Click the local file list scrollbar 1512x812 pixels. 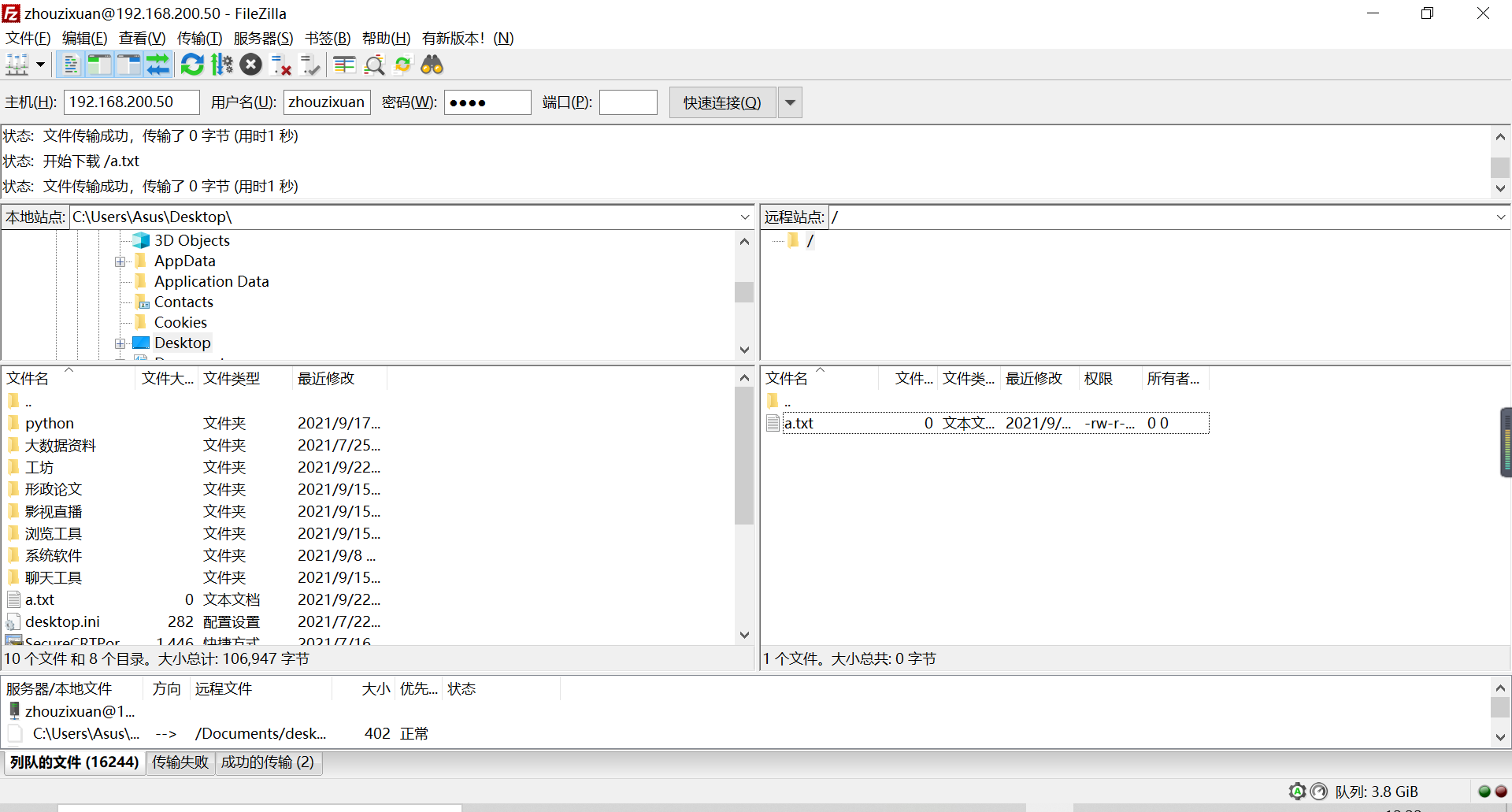click(744, 455)
